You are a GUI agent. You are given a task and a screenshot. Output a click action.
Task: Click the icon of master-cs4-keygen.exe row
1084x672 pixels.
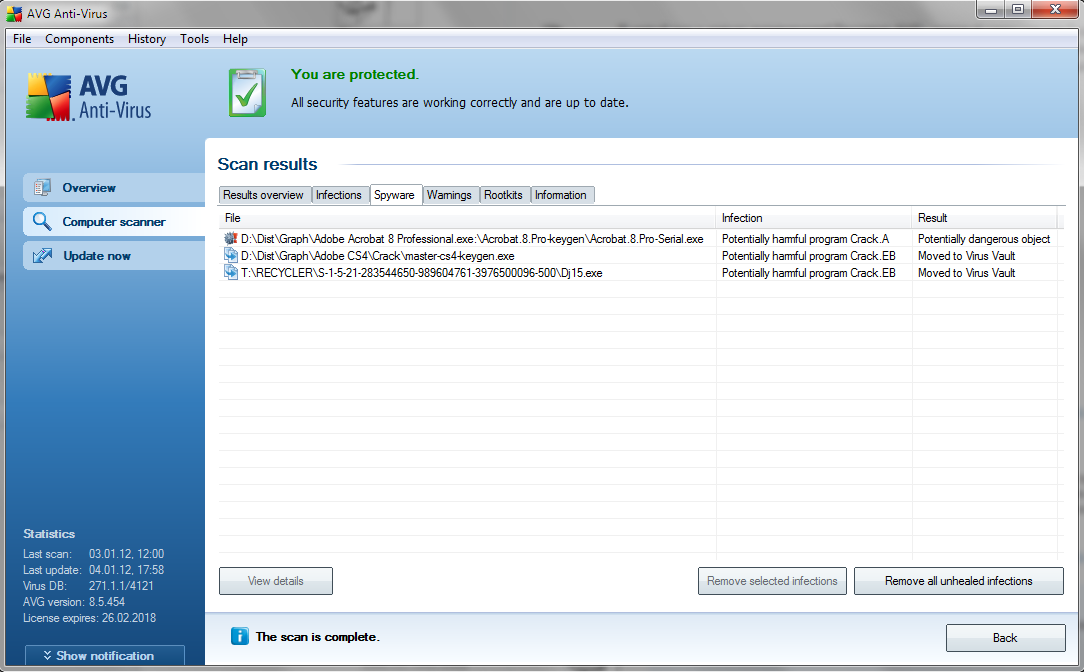point(230,255)
